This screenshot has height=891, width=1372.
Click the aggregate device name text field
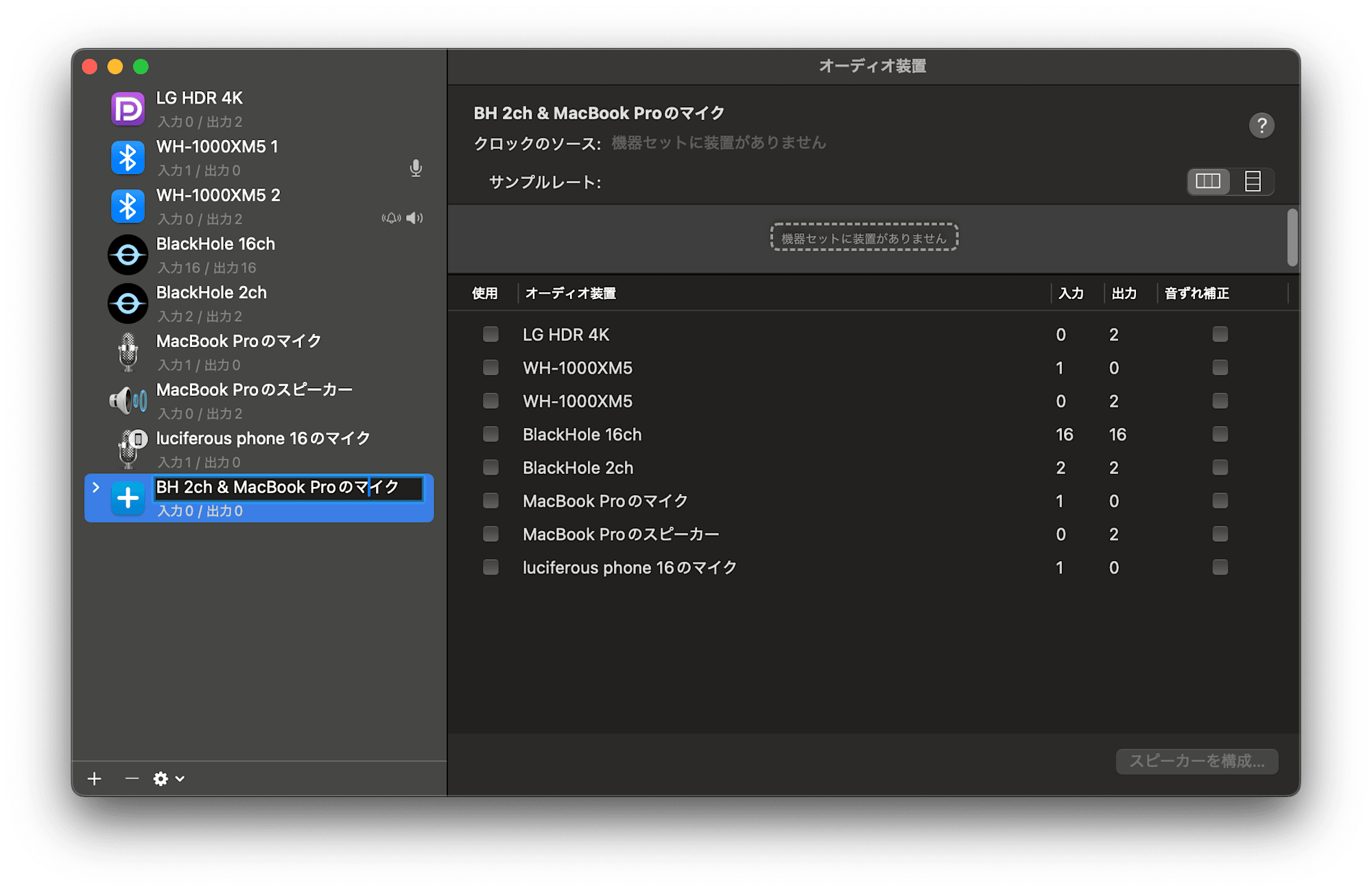pyautogui.click(x=288, y=488)
